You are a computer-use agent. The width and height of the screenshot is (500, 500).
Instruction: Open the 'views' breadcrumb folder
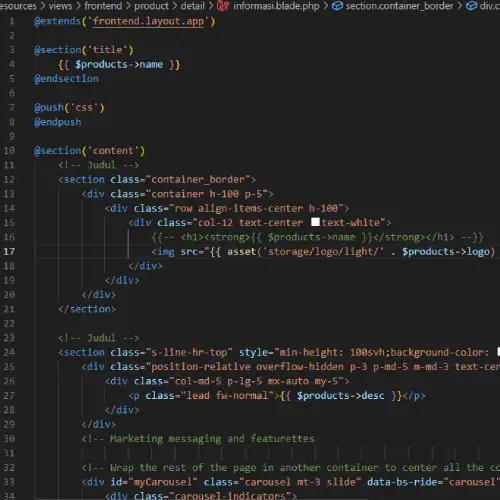tap(60, 6)
